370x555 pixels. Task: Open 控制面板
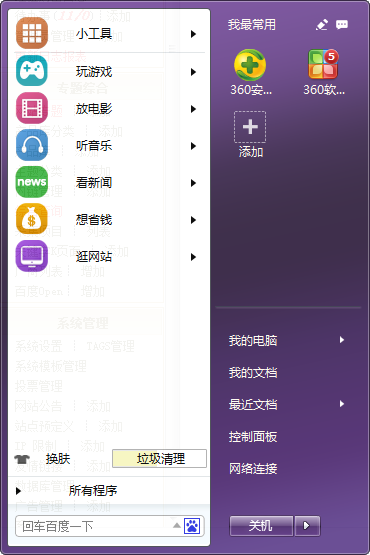coord(253,437)
